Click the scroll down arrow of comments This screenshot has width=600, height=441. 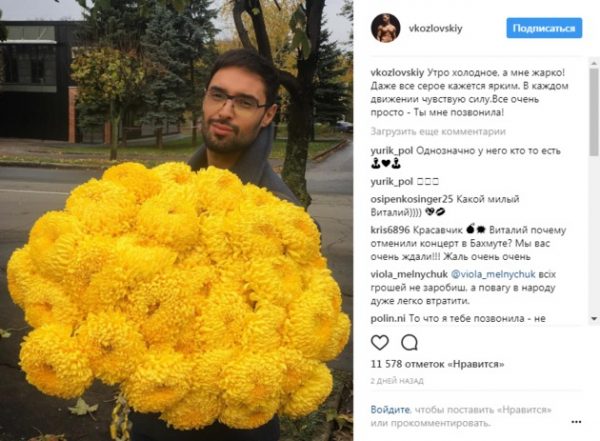pos(593,318)
